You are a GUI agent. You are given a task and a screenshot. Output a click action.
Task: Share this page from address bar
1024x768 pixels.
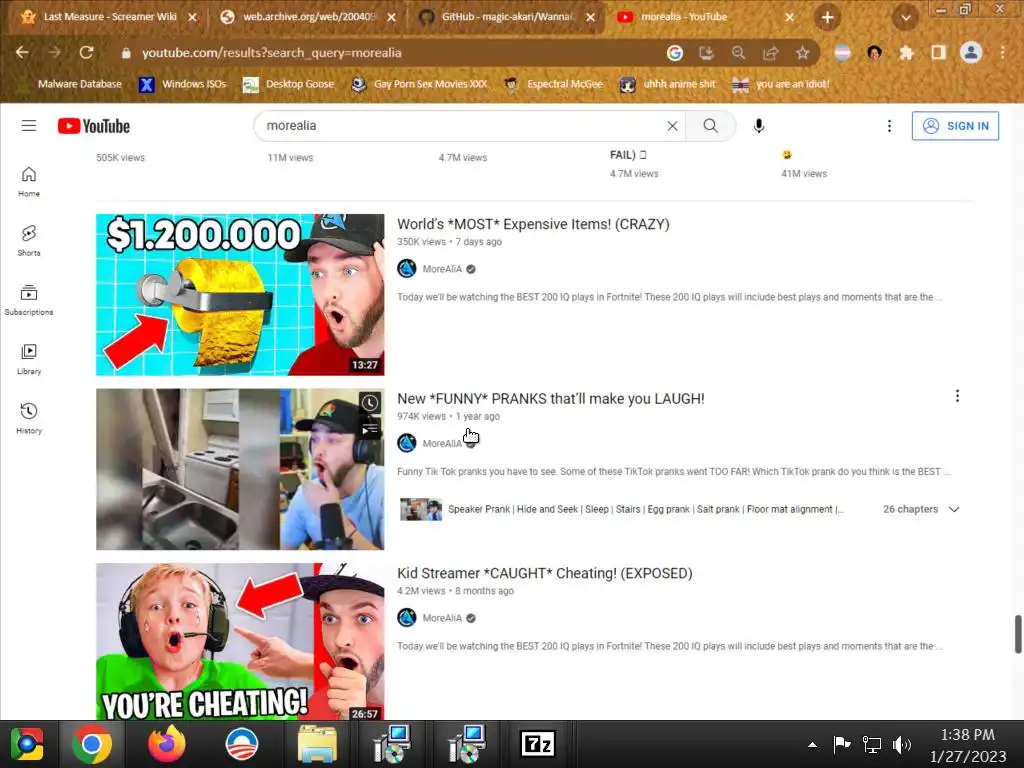tap(771, 53)
